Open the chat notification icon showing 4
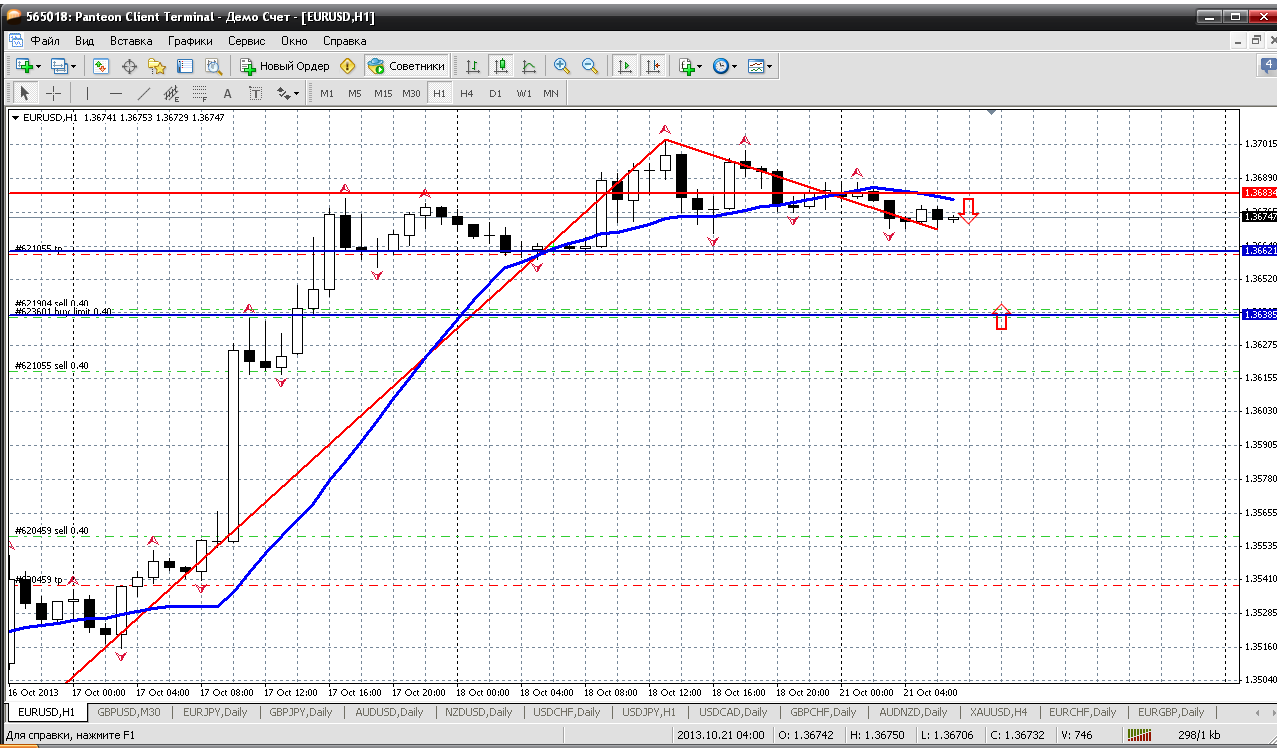Screen dimensions: 1288x748 (x=1269, y=66)
